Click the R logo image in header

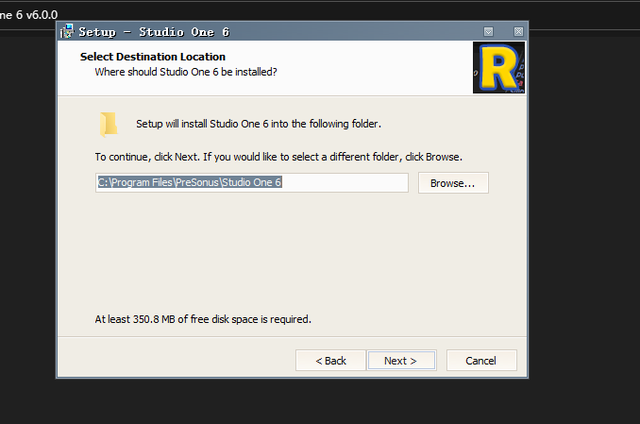499,68
